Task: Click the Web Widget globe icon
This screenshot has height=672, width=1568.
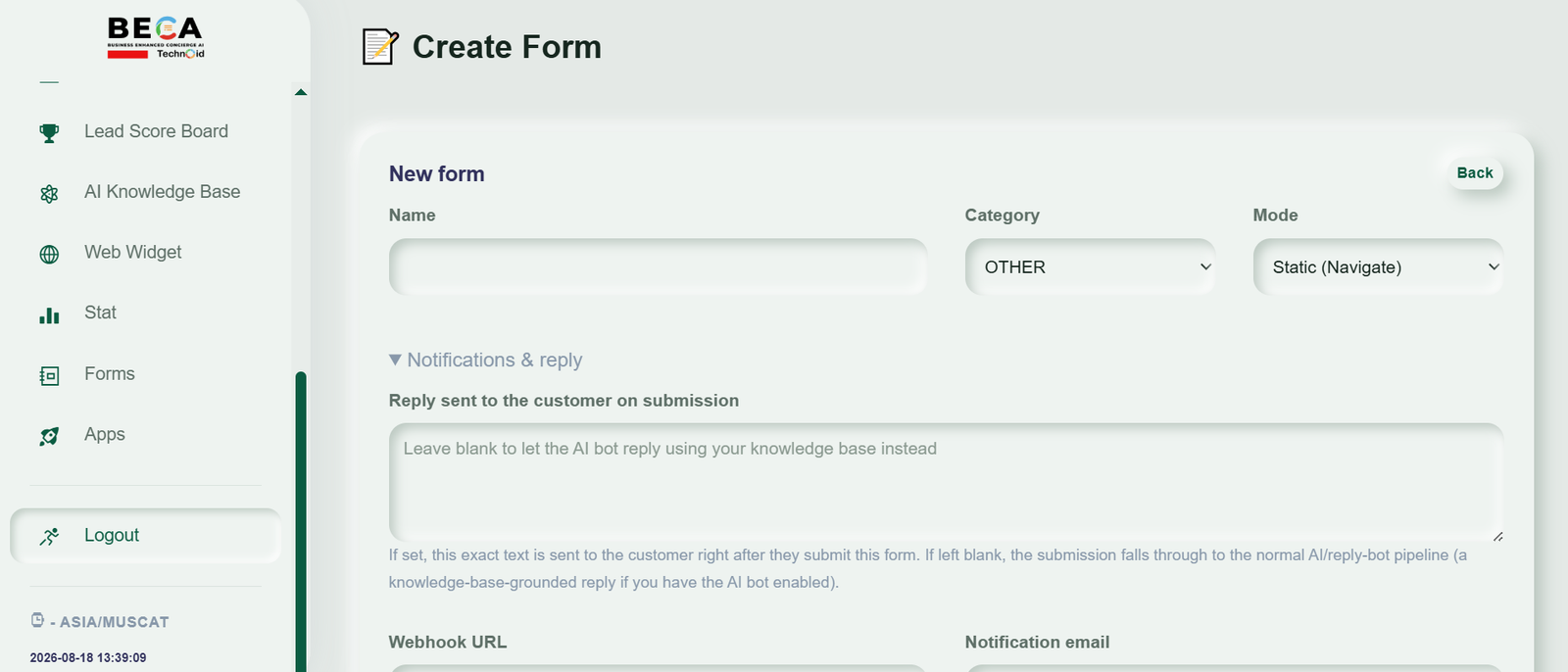Action: coord(49,254)
